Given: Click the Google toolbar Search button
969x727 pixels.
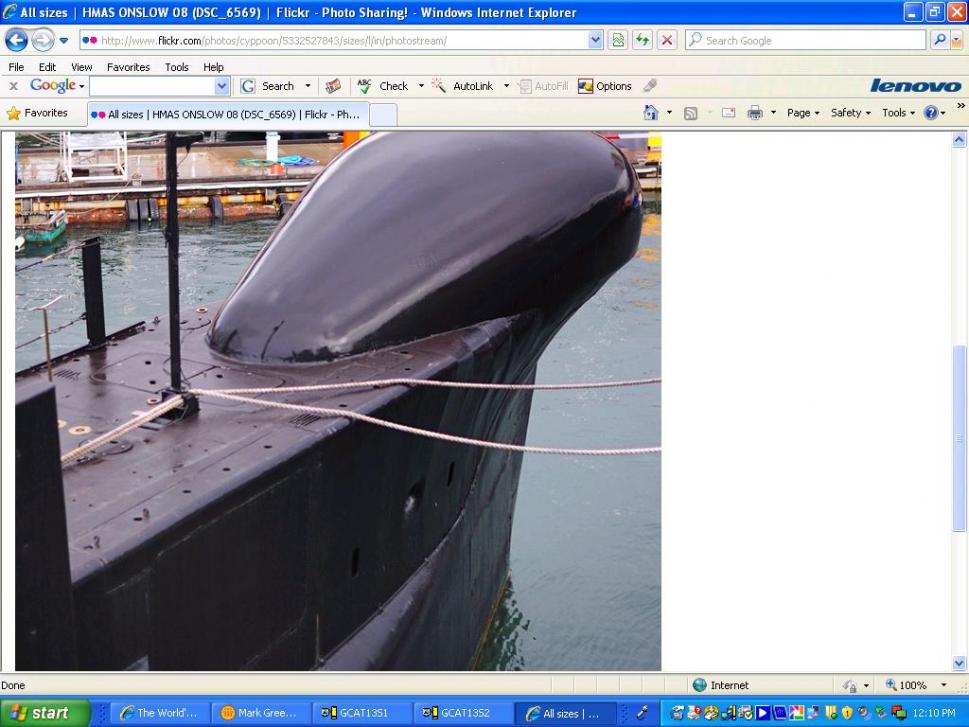Looking at the screenshot, I should point(268,86).
